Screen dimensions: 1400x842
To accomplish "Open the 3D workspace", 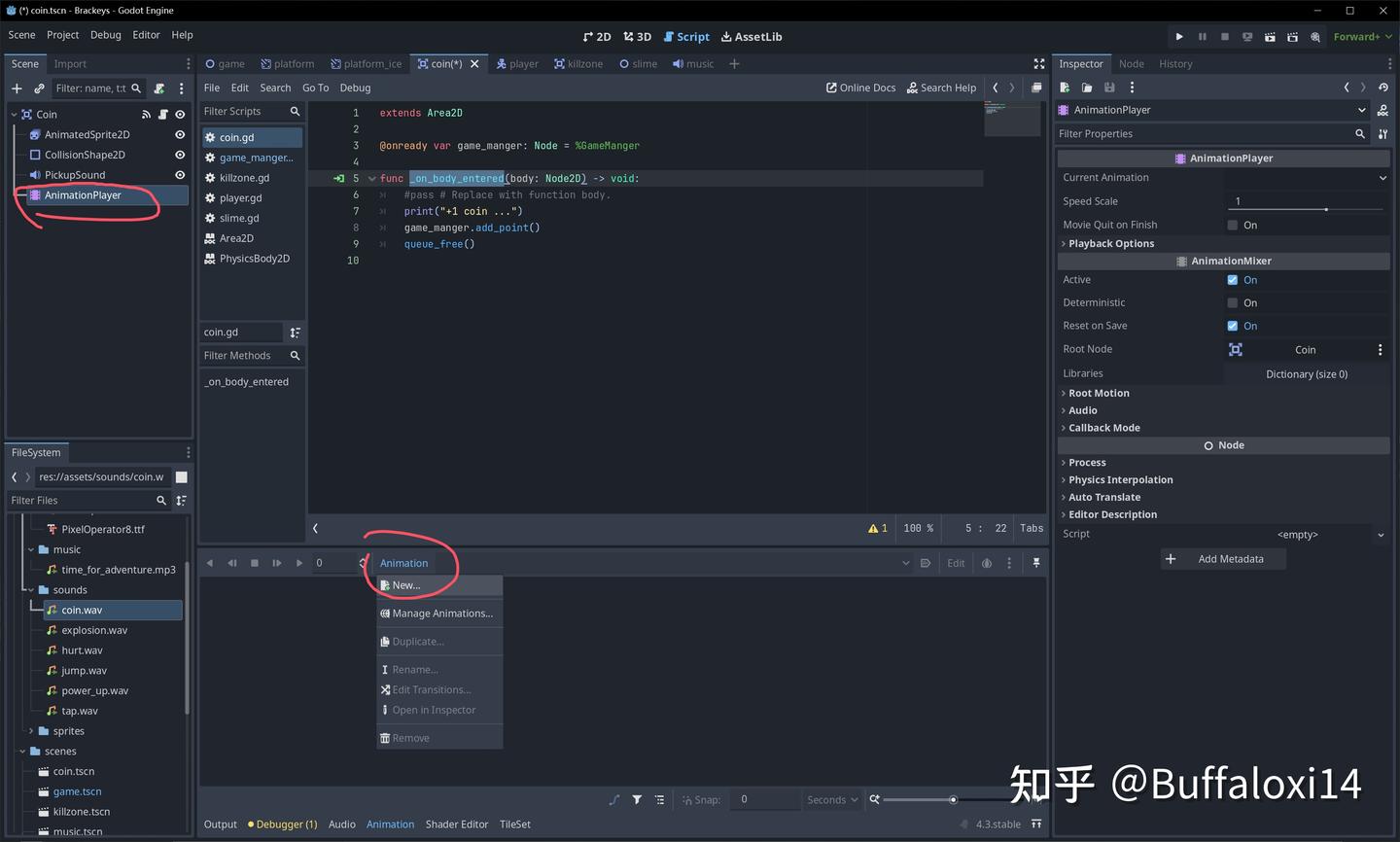I will [x=637, y=36].
